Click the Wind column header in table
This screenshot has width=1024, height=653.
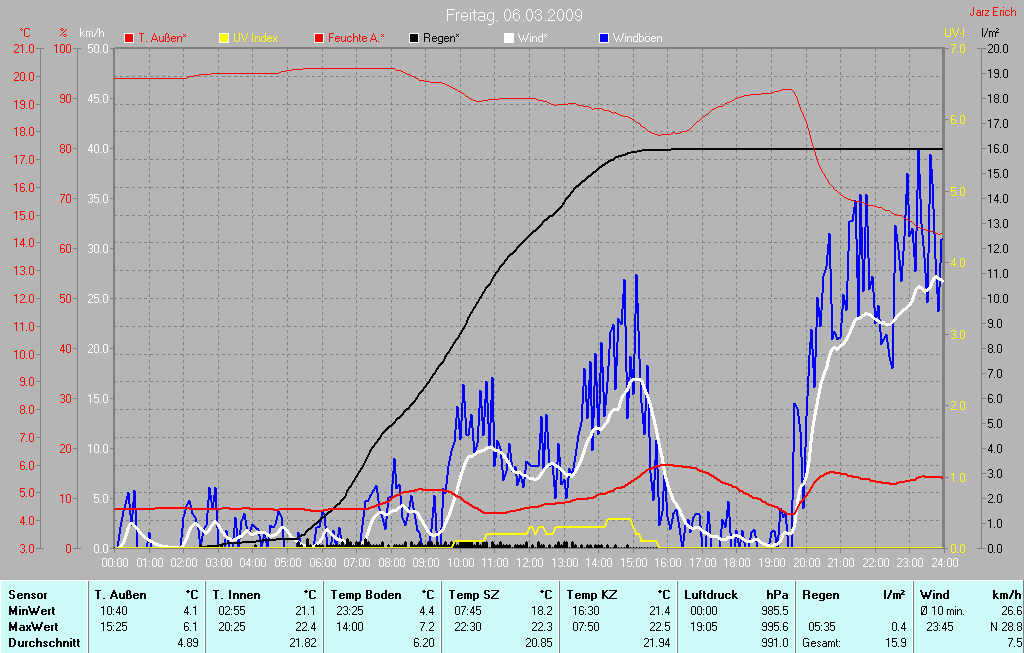click(x=934, y=595)
